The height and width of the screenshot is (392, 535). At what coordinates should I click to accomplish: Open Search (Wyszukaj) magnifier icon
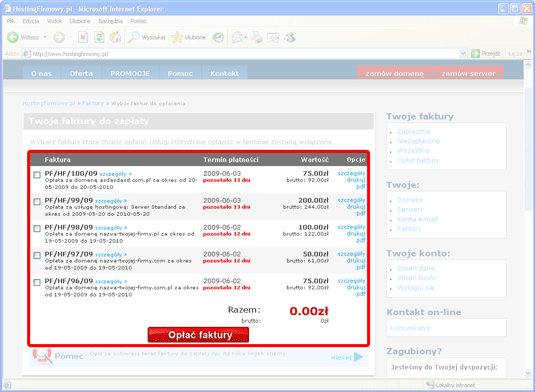point(133,37)
